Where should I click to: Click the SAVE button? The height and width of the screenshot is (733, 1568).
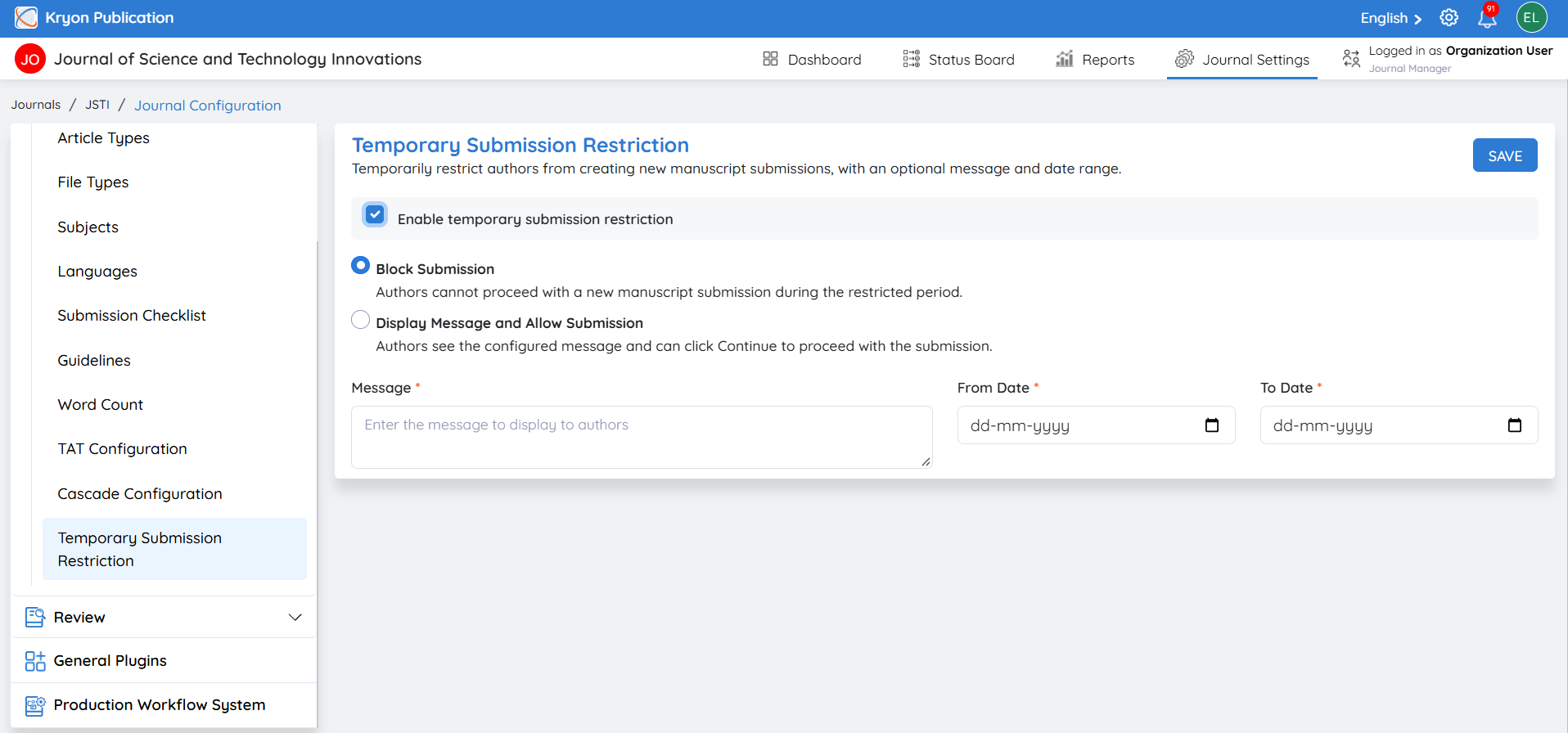(1505, 155)
